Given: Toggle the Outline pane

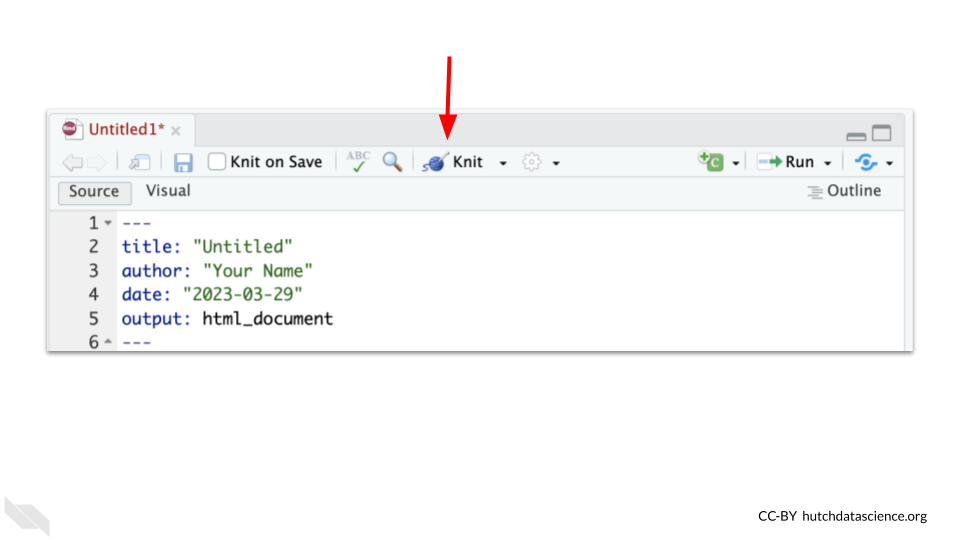Looking at the screenshot, I should click(x=844, y=191).
